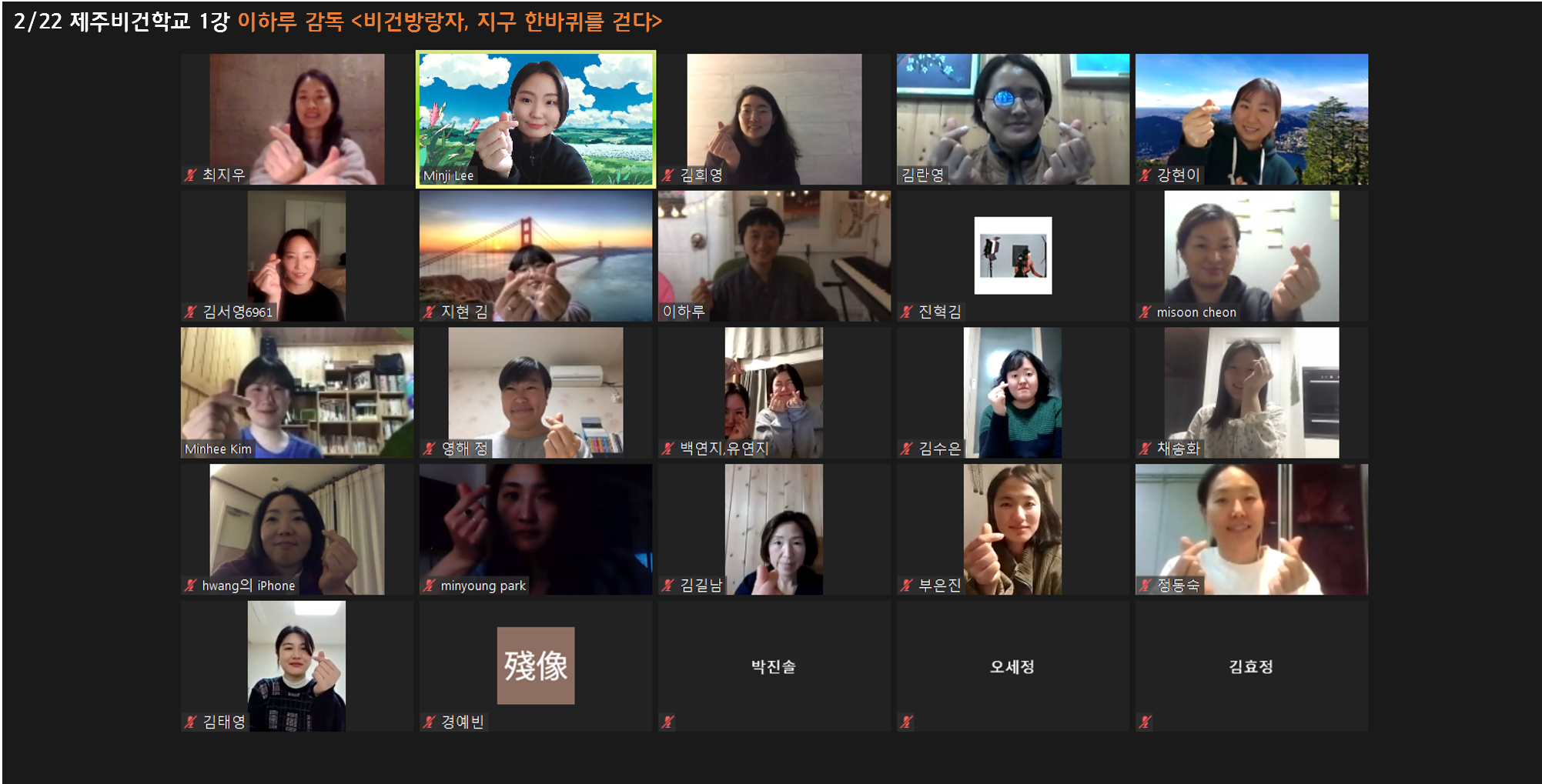Click the 백연지,유연지 name label
The image size is (1542, 784).
click(724, 449)
